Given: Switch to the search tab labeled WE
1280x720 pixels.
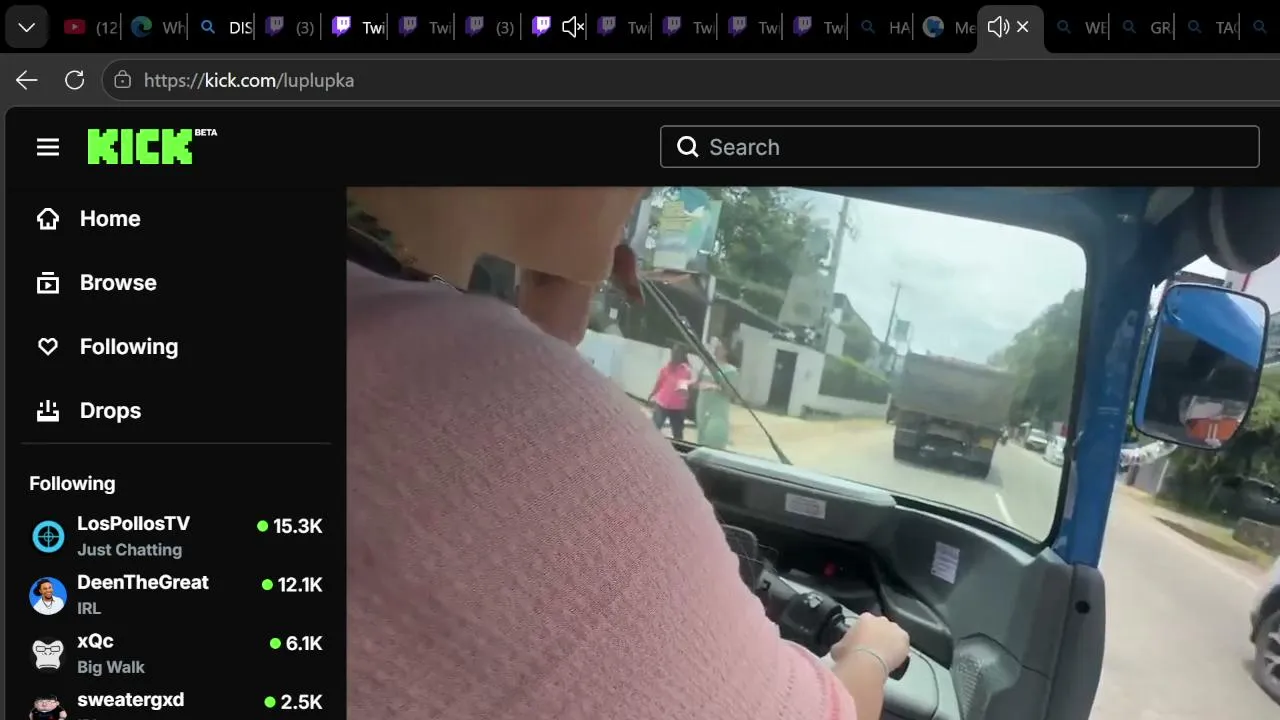Looking at the screenshot, I should (x=1081, y=27).
